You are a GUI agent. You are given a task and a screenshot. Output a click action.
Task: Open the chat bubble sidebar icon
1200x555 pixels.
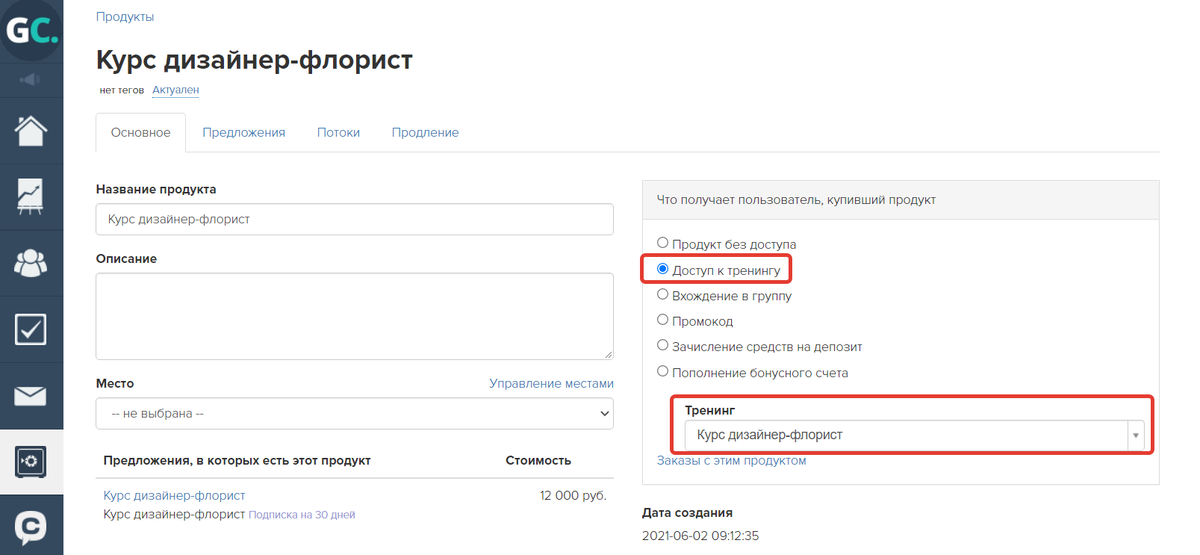point(31,526)
